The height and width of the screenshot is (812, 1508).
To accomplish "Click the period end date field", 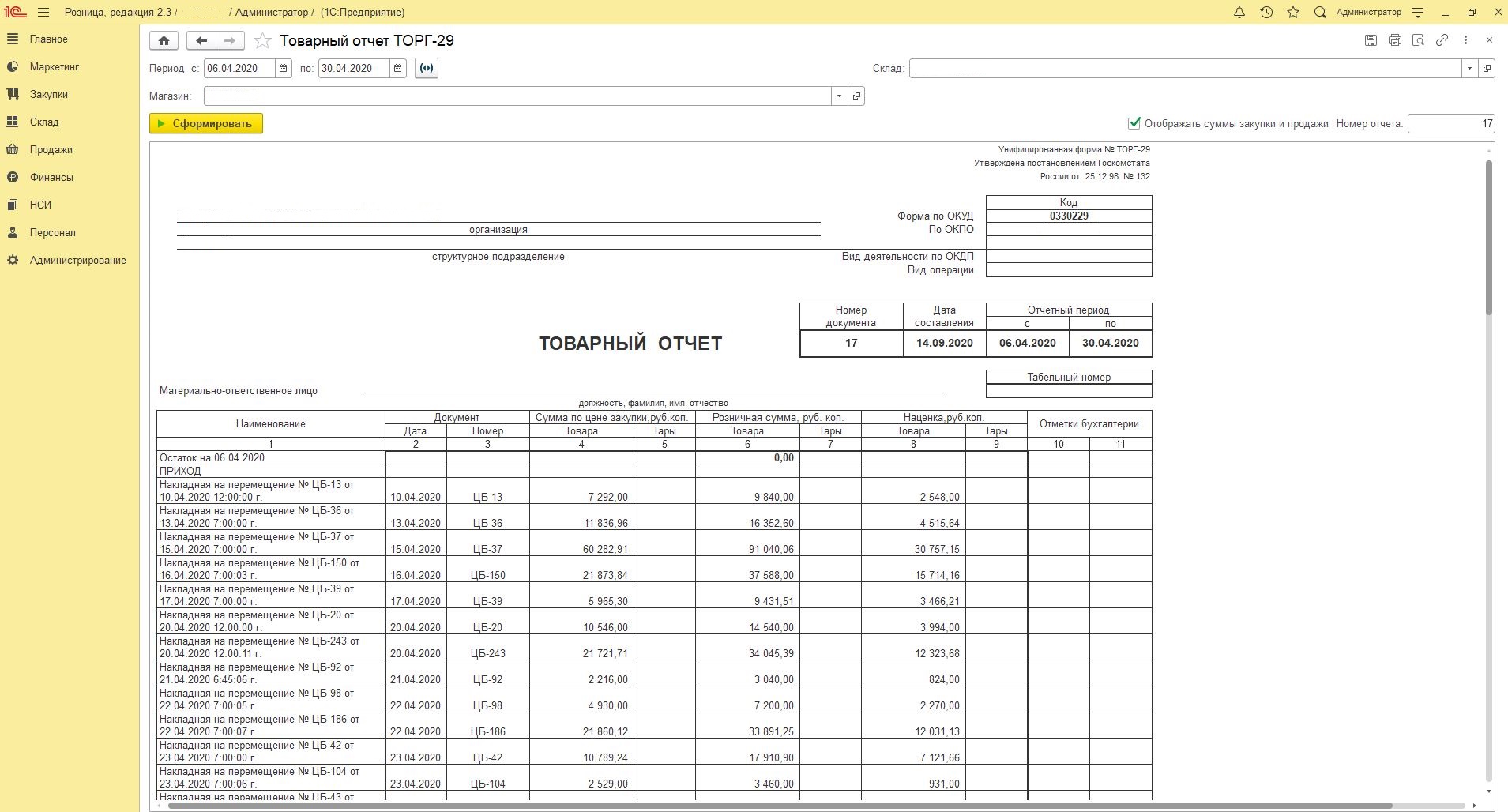I will click(355, 69).
